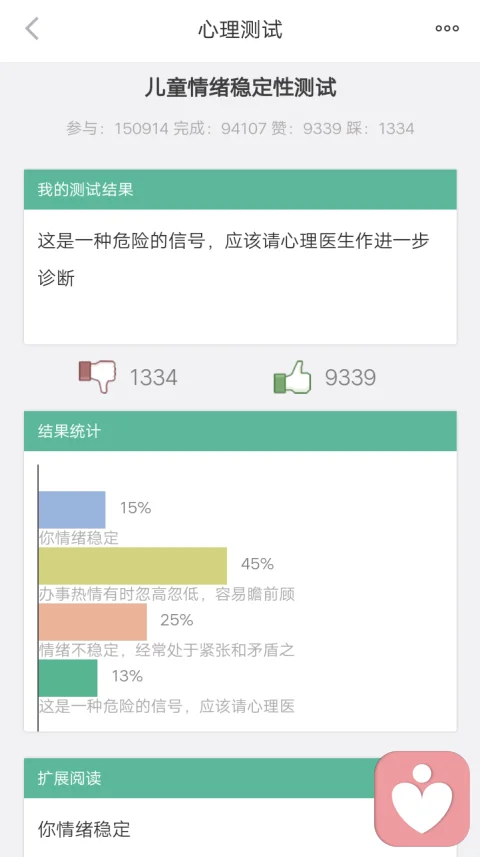This screenshot has height=857, width=480.
Task: Click the 1334 dislike count
Action: coord(154,378)
